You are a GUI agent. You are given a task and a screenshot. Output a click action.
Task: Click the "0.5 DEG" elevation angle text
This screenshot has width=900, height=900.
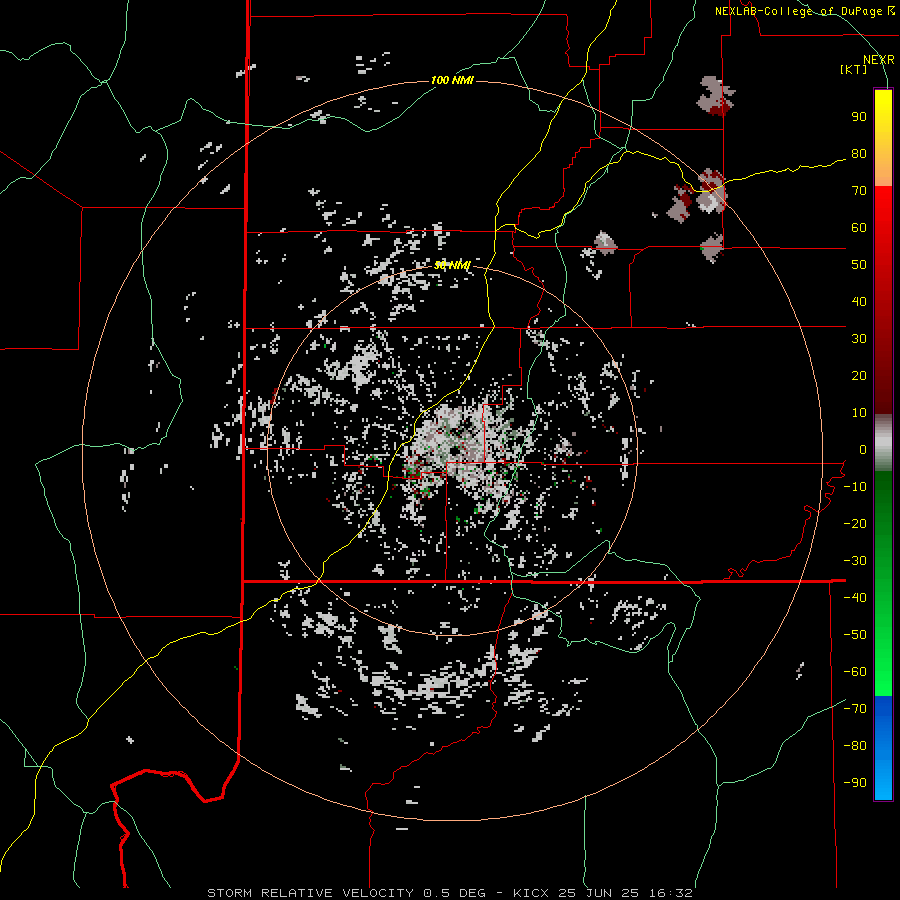coord(455,893)
